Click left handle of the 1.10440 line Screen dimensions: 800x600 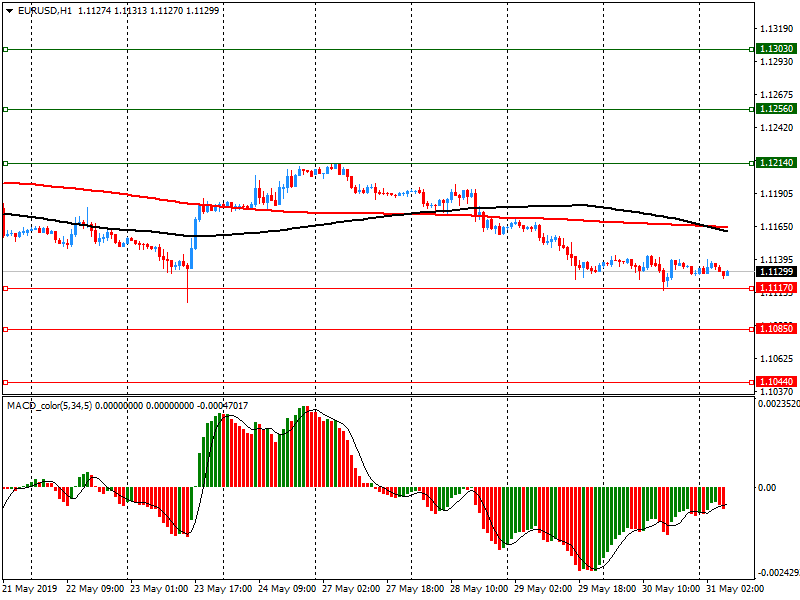[x=5, y=382]
